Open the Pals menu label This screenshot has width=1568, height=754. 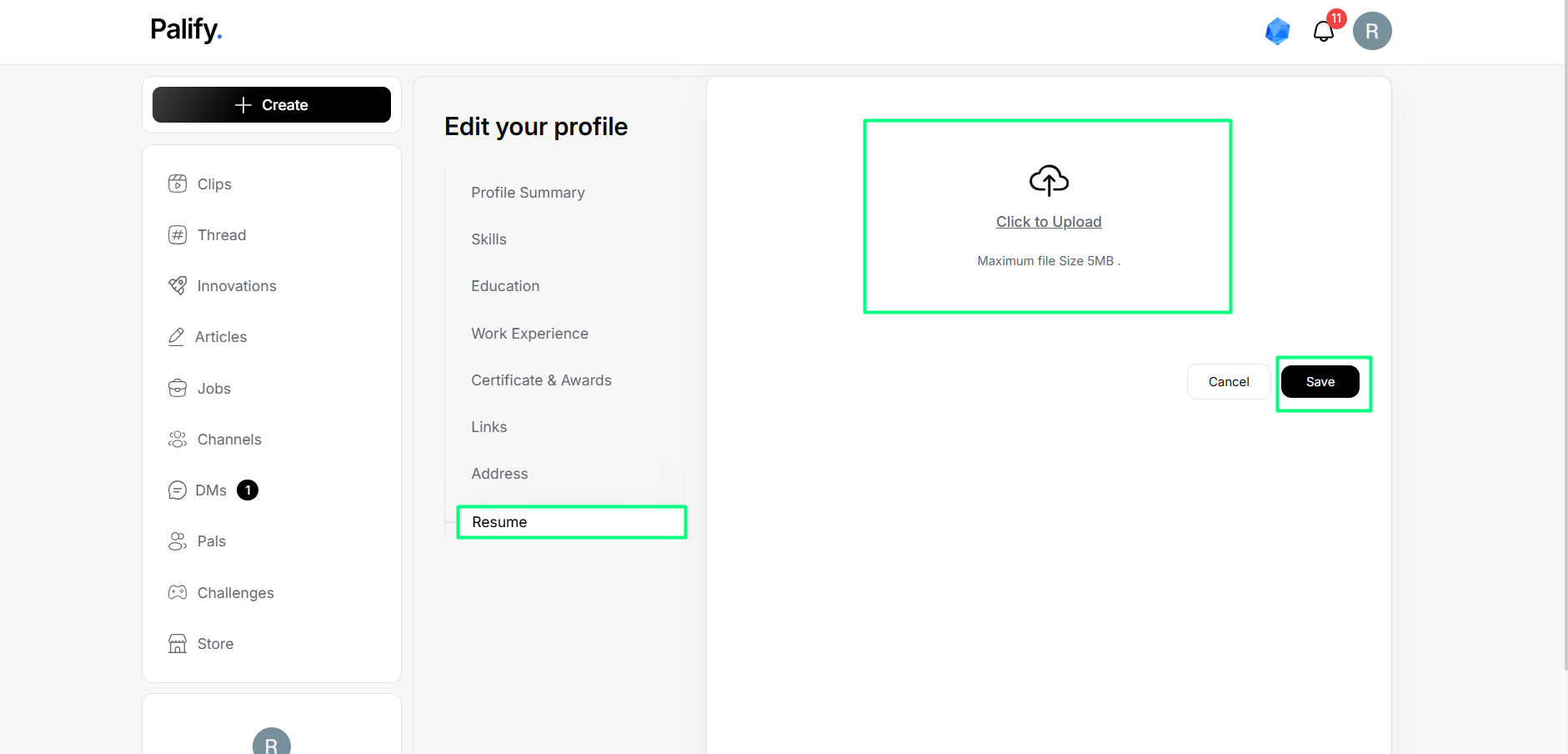coord(212,541)
